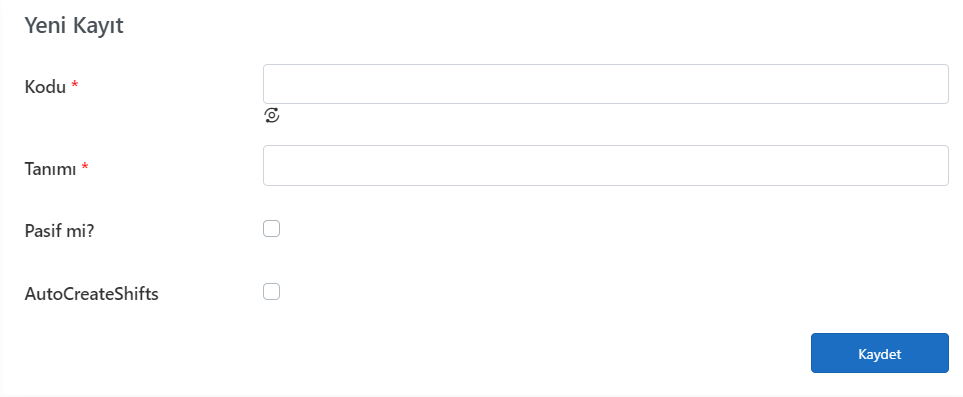
Task: Click the Yeni Kayıt form heading
Action: pyautogui.click(x=74, y=26)
